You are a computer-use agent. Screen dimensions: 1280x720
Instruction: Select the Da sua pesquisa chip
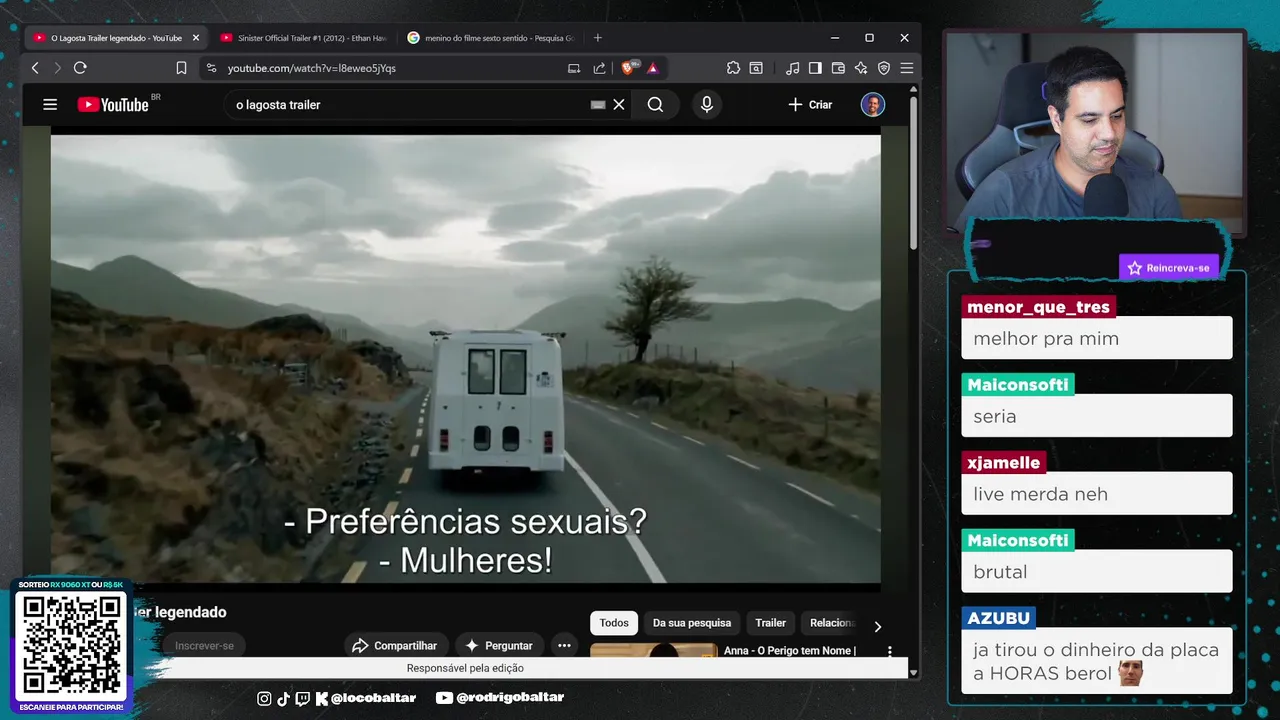(692, 623)
